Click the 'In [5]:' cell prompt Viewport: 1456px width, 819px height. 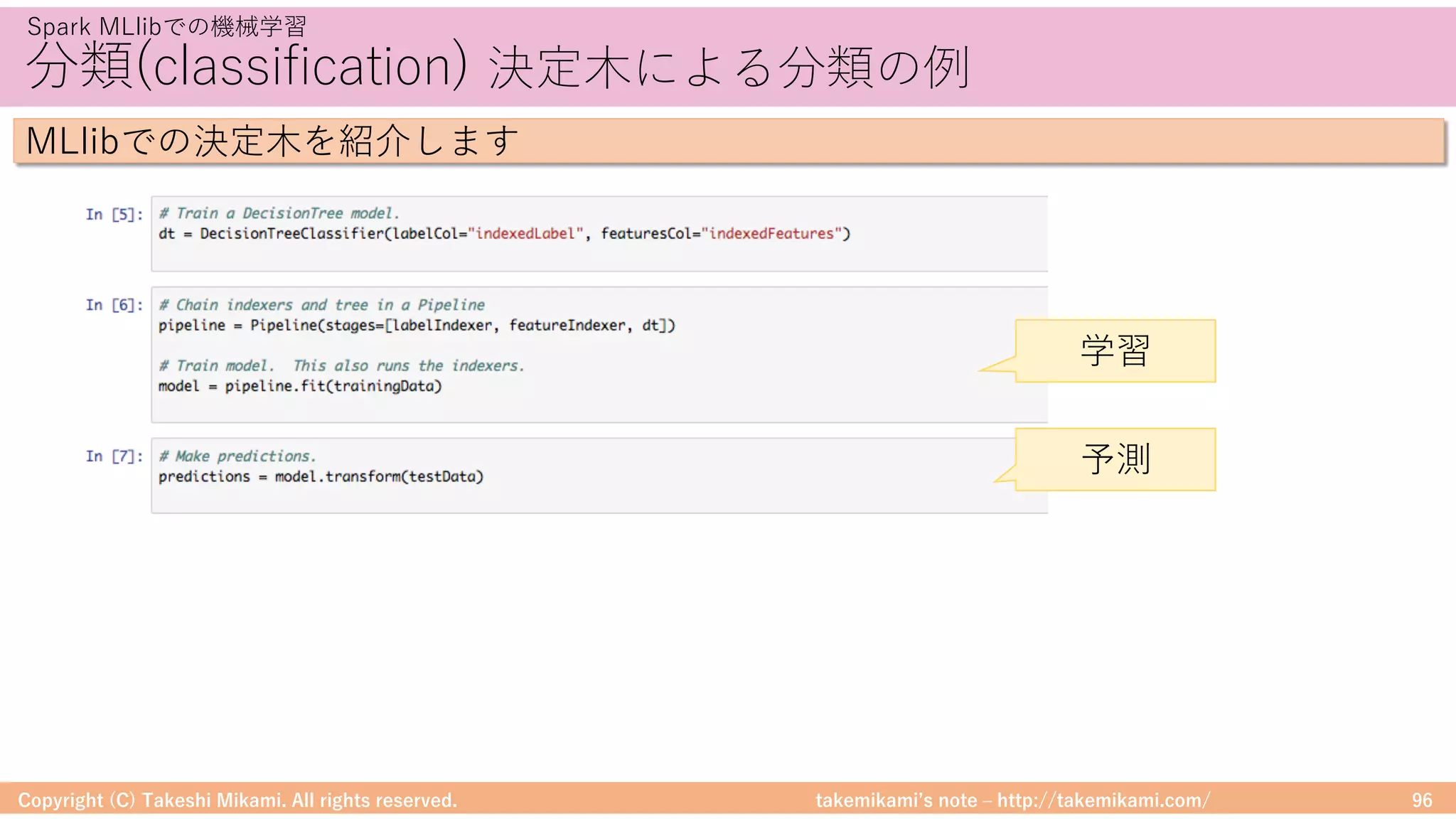click(x=114, y=214)
